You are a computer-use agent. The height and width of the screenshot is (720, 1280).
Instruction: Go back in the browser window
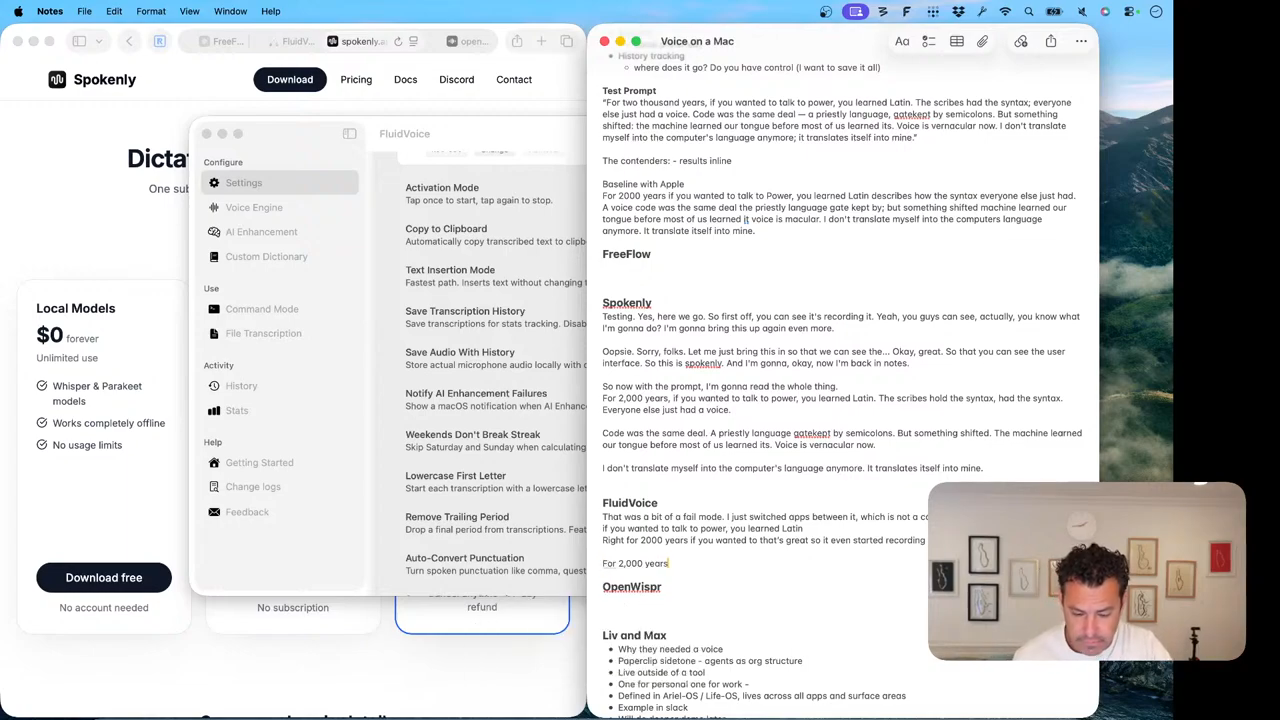point(129,41)
